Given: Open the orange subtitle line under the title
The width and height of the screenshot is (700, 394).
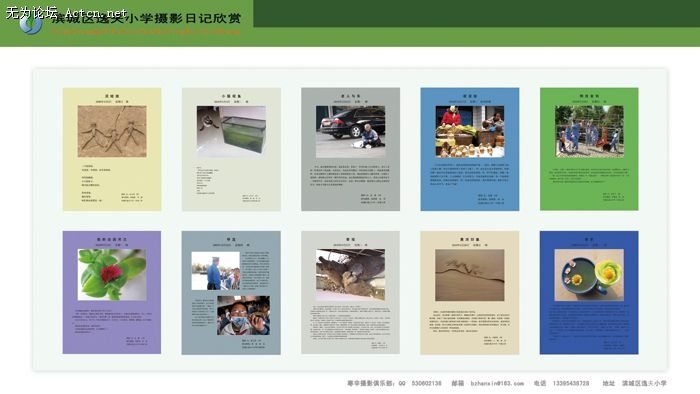Looking at the screenshot, I should [x=146, y=32].
